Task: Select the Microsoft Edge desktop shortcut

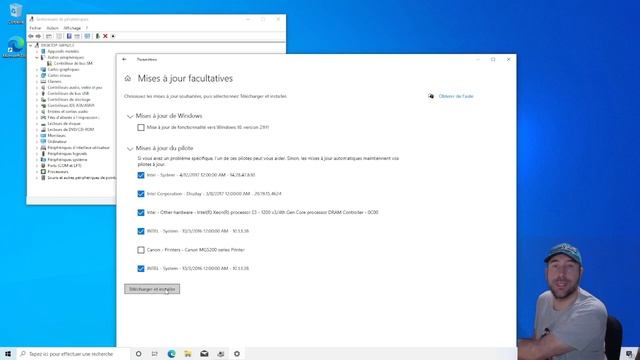Action: [x=15, y=47]
